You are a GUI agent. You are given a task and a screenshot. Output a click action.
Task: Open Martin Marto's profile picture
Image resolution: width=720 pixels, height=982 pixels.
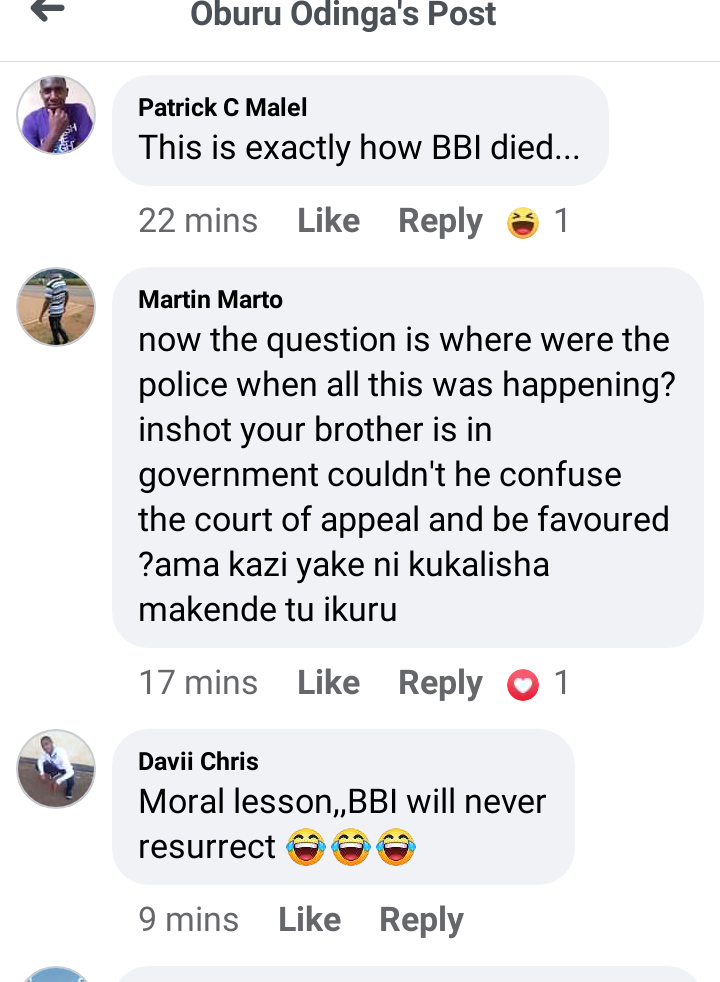tap(56, 307)
